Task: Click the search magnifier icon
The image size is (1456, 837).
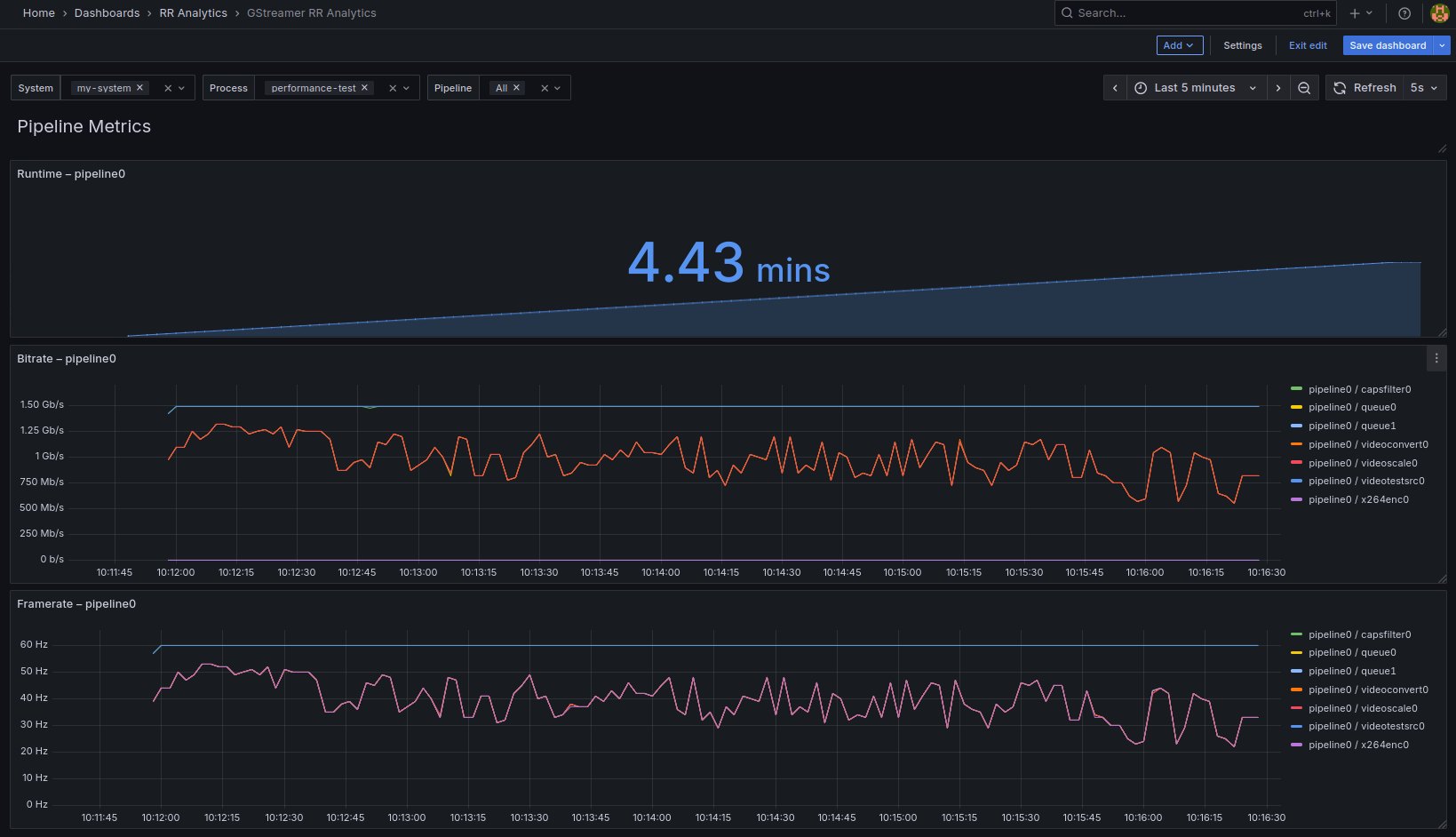Action: point(1067,13)
